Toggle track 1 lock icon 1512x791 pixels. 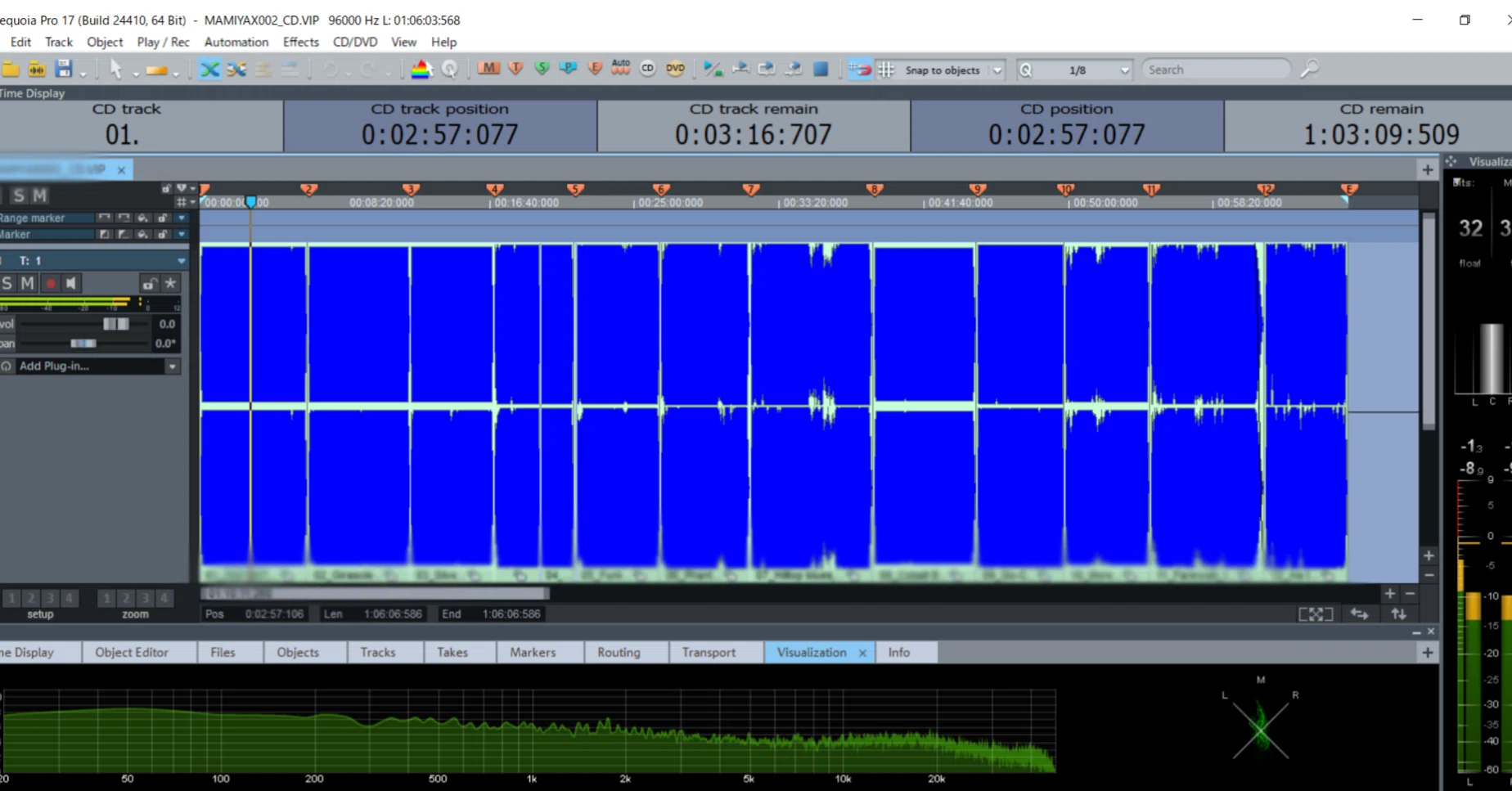click(149, 283)
